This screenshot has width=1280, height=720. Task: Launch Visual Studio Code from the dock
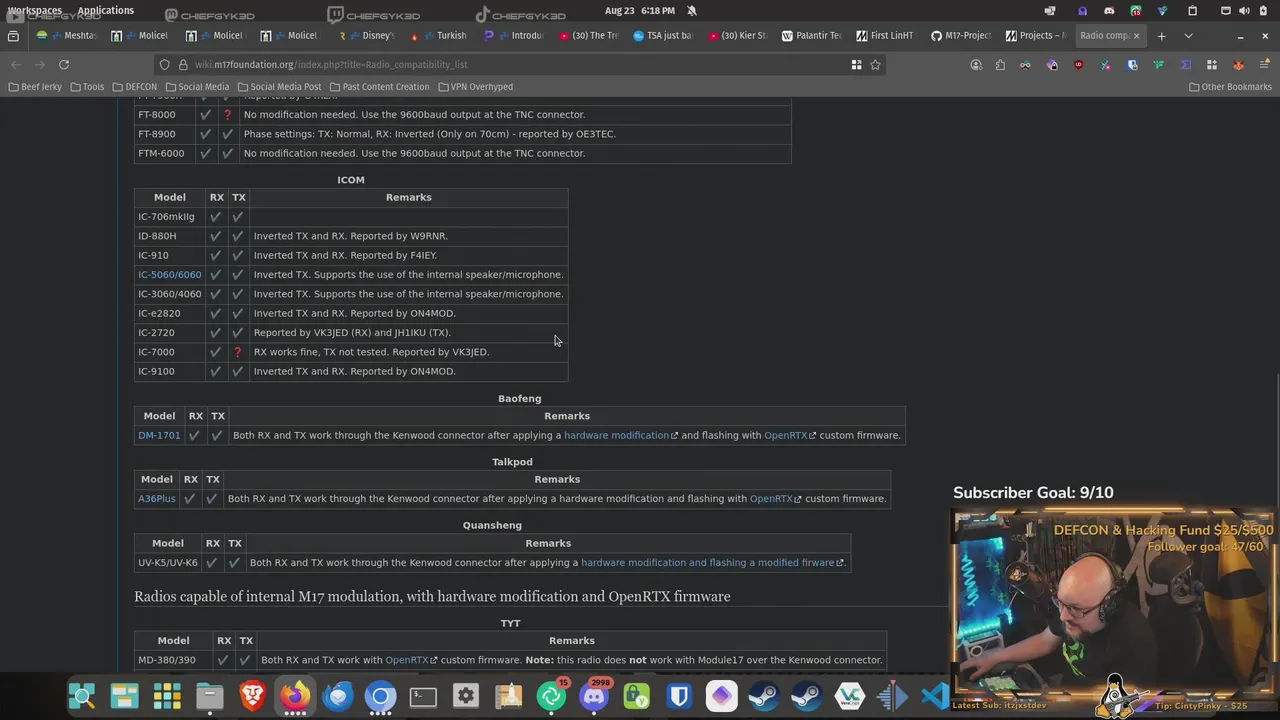click(935, 695)
